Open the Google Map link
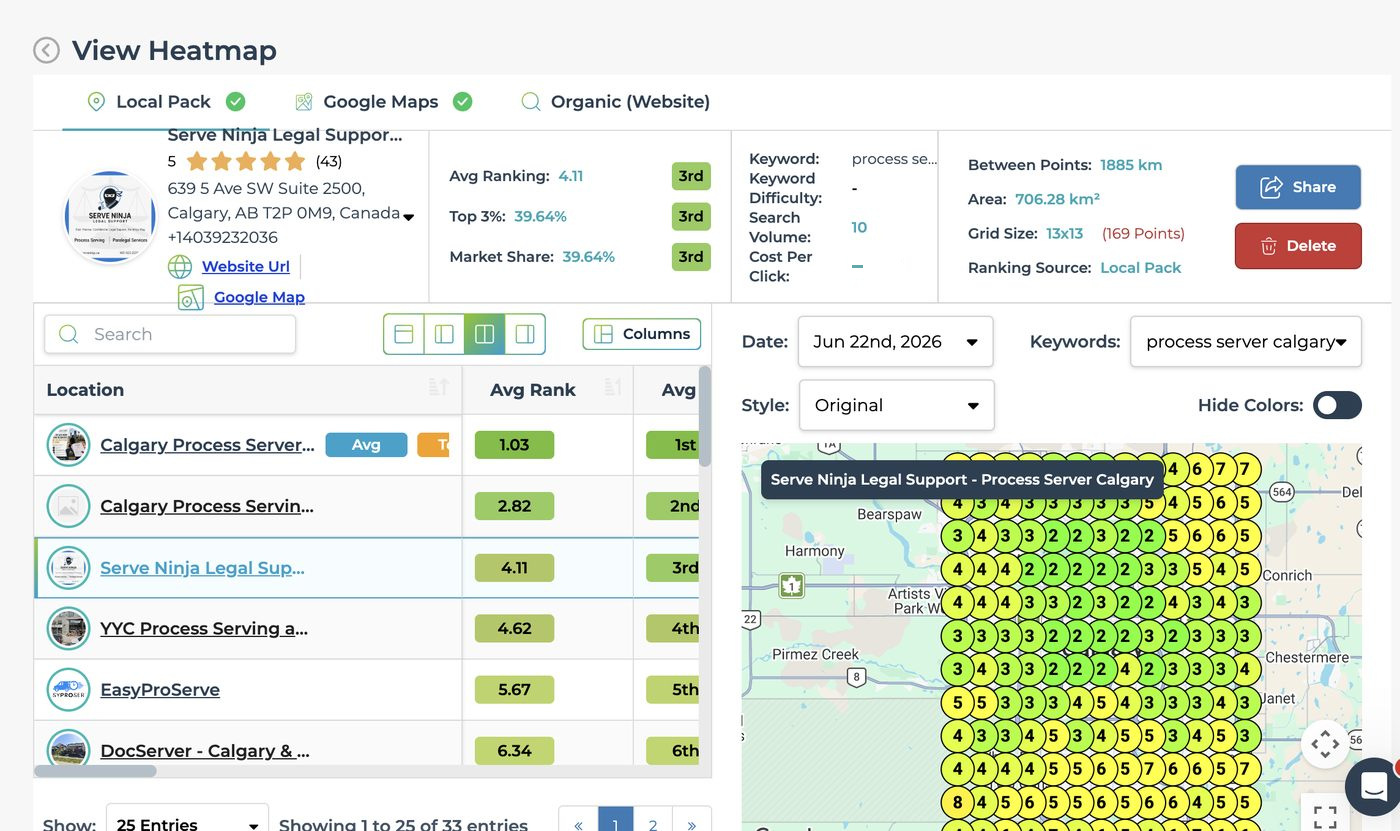 pyautogui.click(x=259, y=297)
